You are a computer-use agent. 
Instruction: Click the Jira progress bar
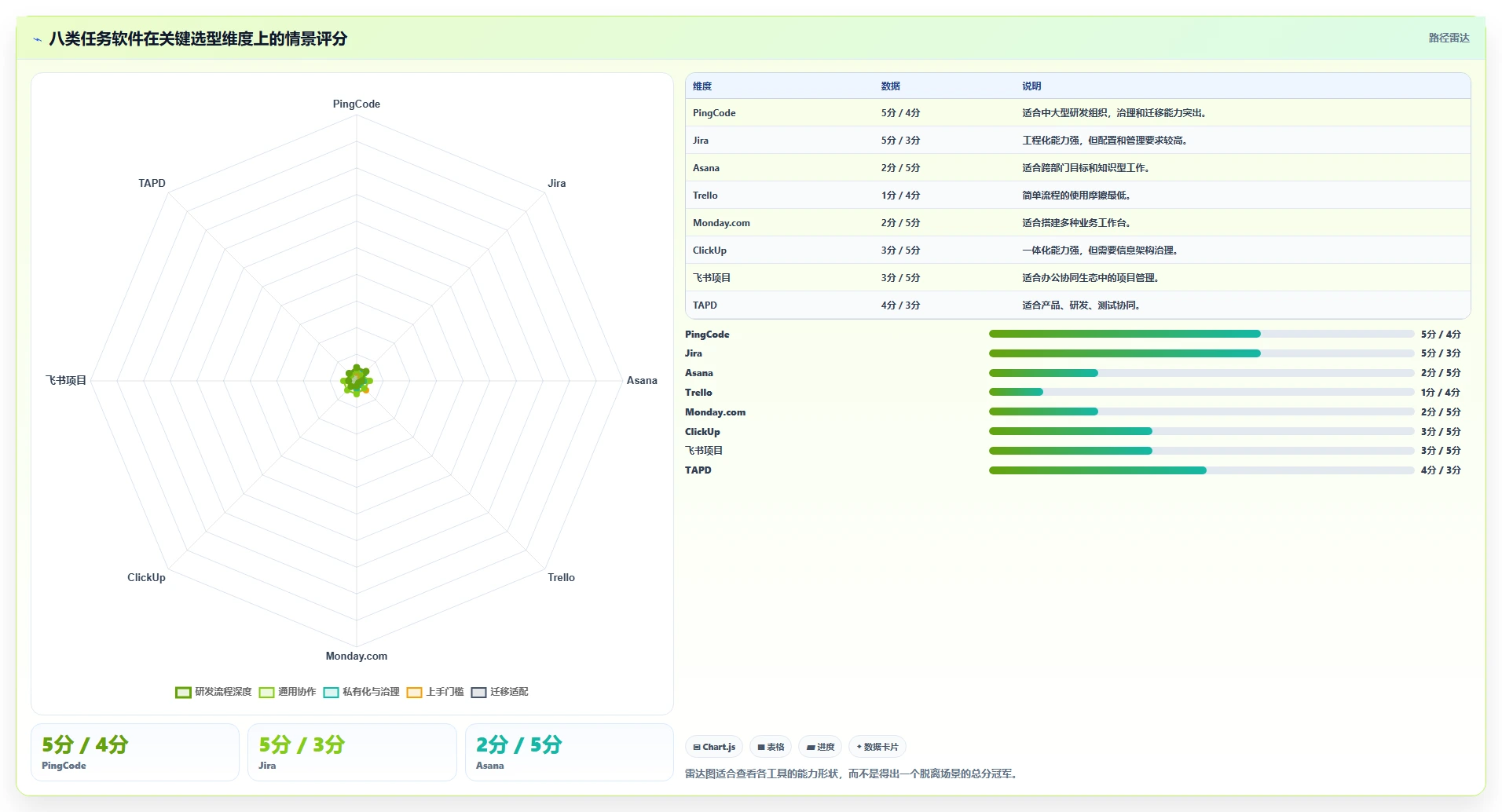pyautogui.click(x=1201, y=353)
